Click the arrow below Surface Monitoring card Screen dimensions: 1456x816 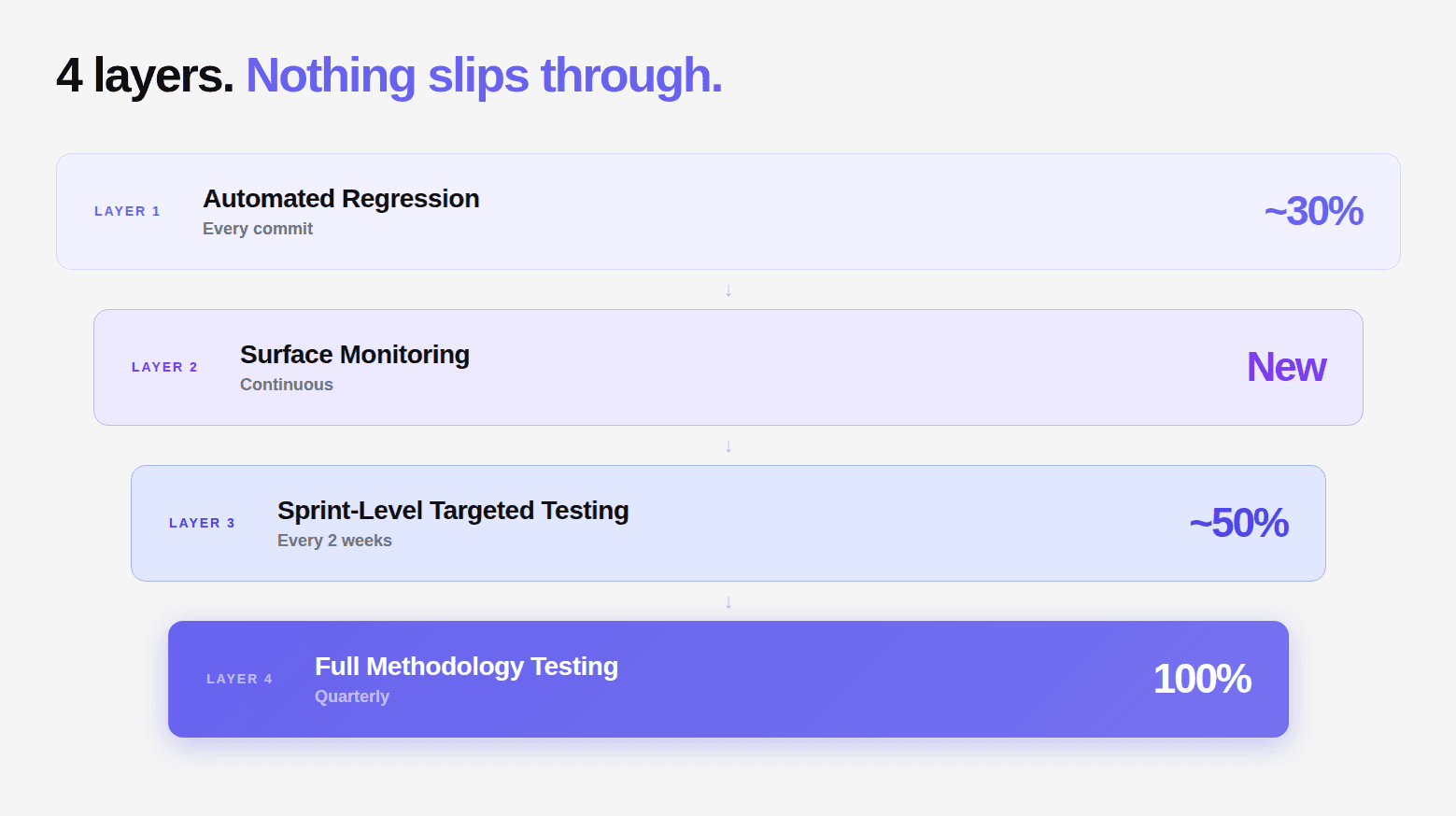coord(728,446)
